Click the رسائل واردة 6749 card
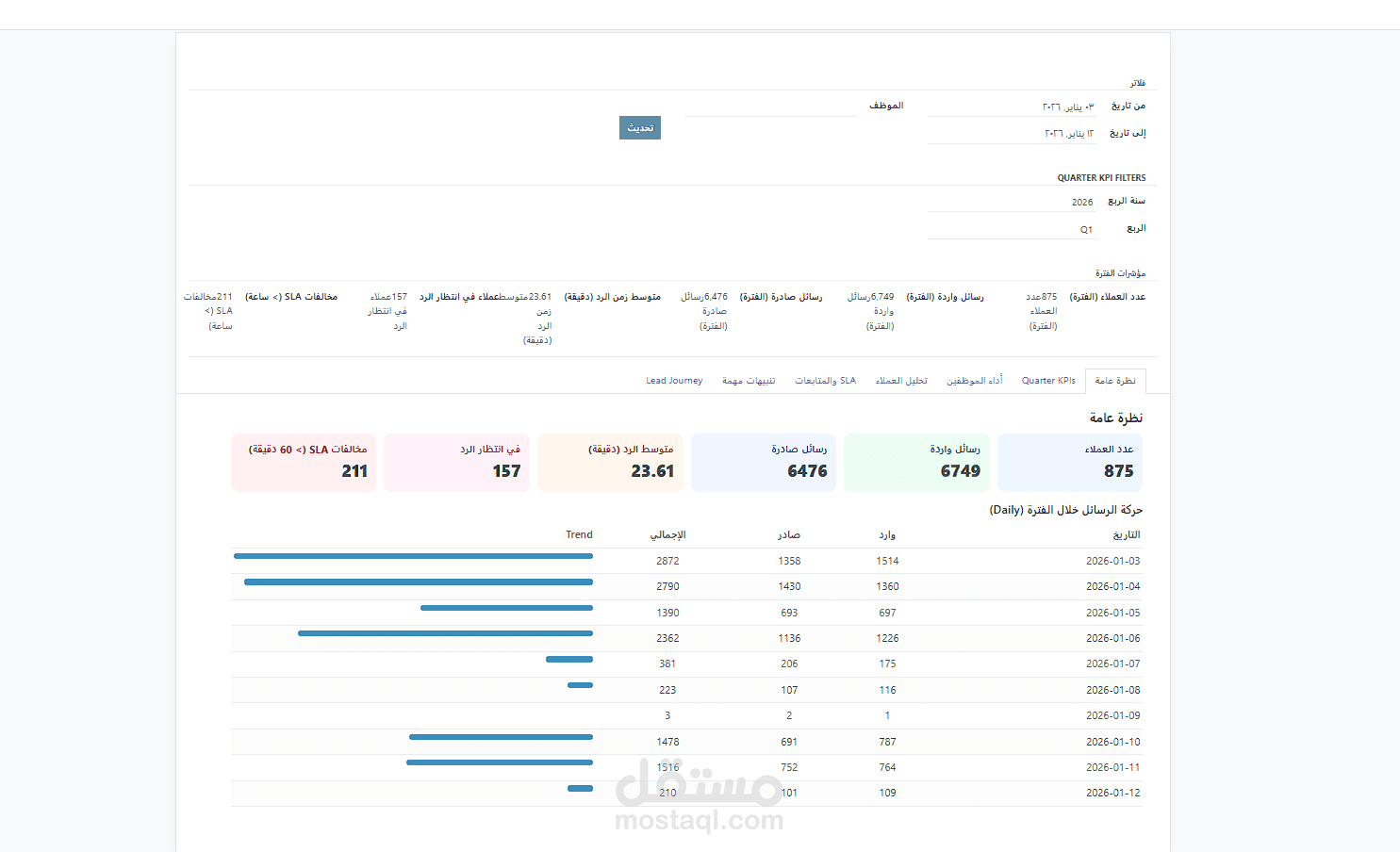This screenshot has width=1400, height=852. (x=916, y=462)
